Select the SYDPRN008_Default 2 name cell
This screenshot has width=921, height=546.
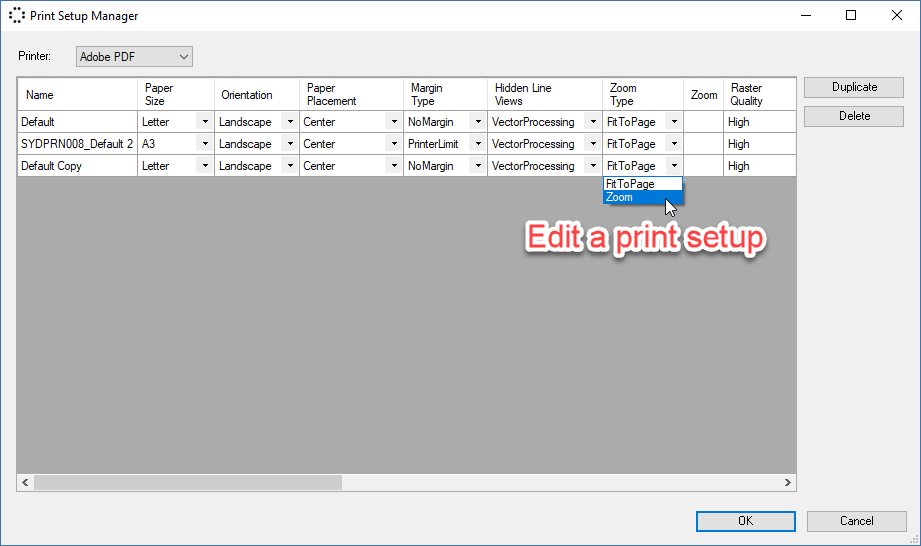pyautogui.click(x=78, y=144)
